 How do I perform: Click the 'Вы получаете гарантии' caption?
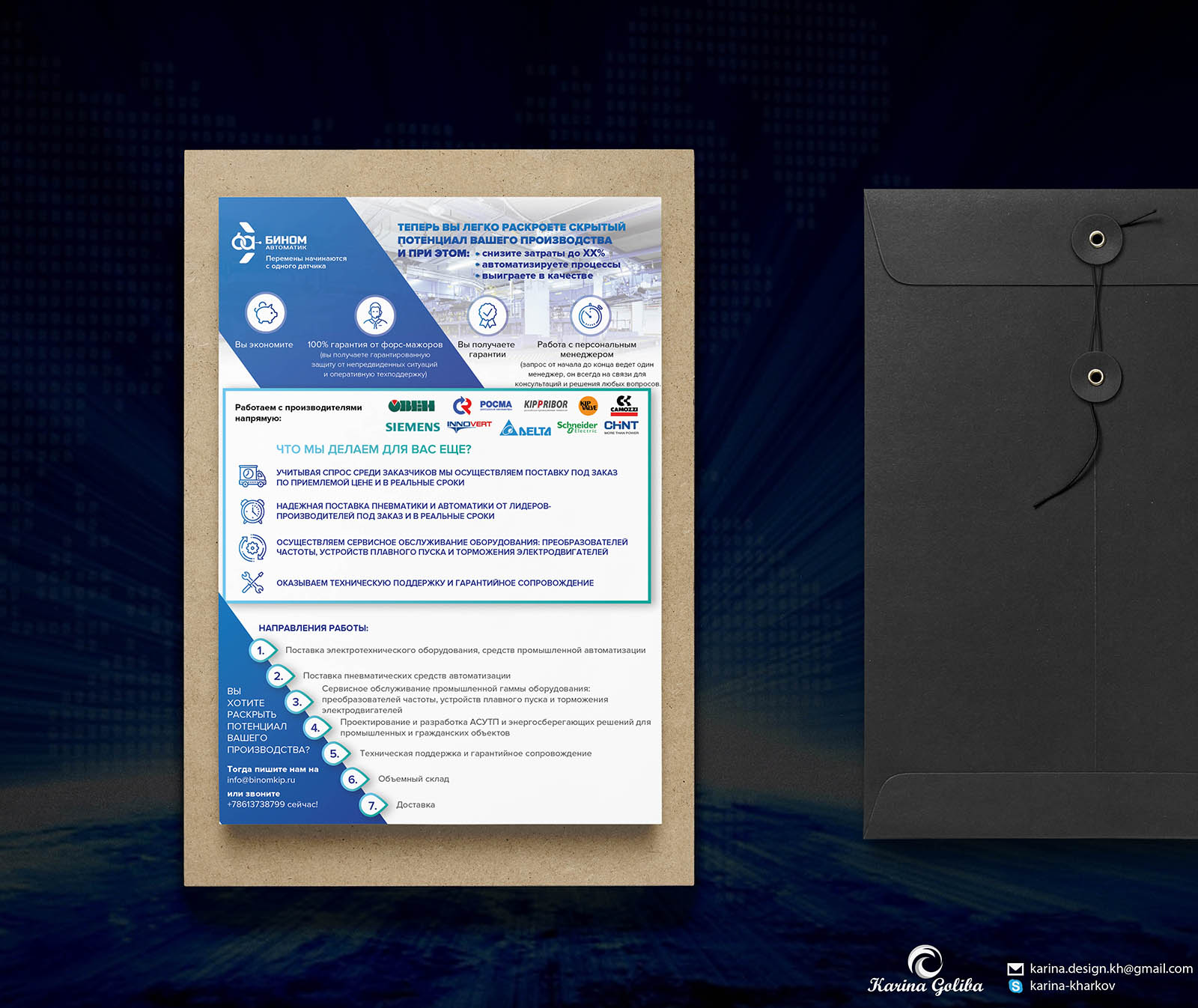coord(487,350)
